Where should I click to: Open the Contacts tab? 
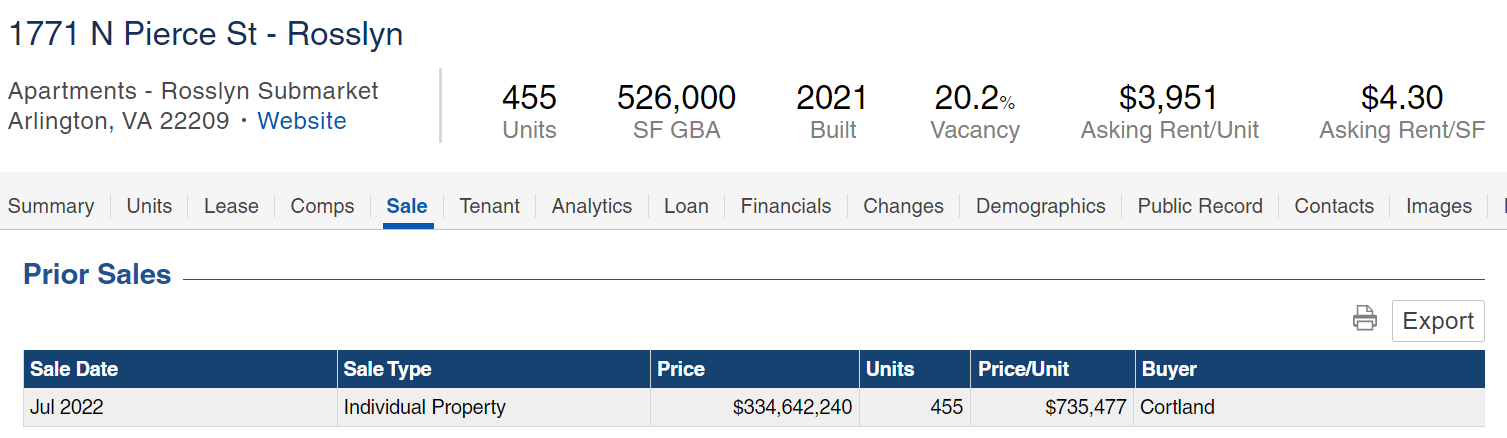pos(1334,206)
